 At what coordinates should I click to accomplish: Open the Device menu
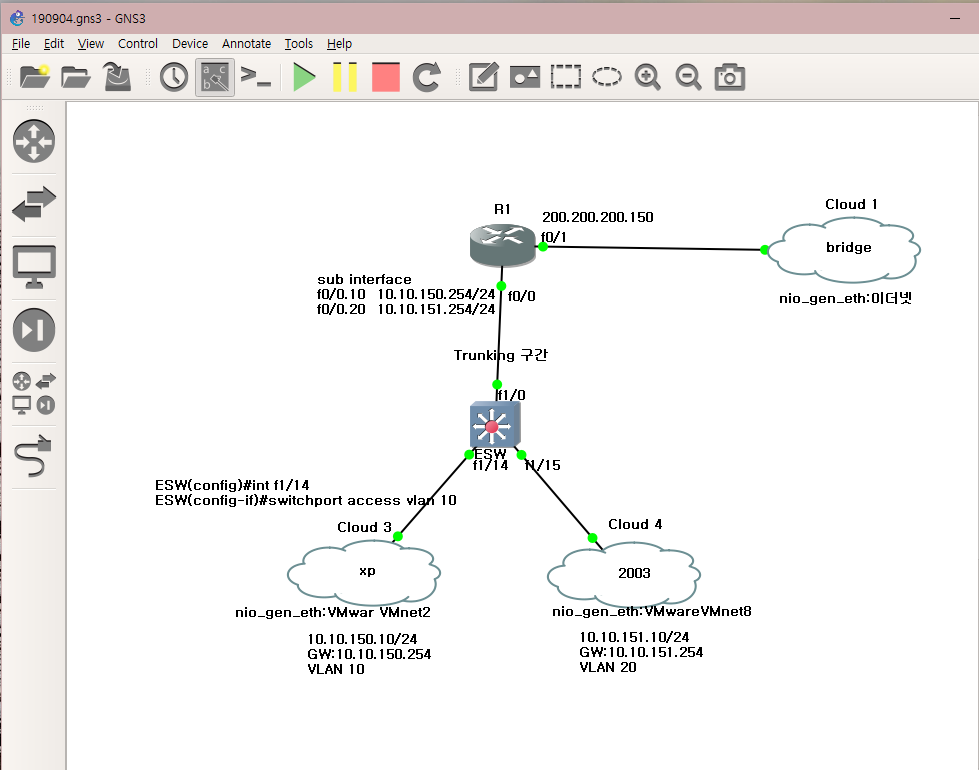tap(190, 44)
